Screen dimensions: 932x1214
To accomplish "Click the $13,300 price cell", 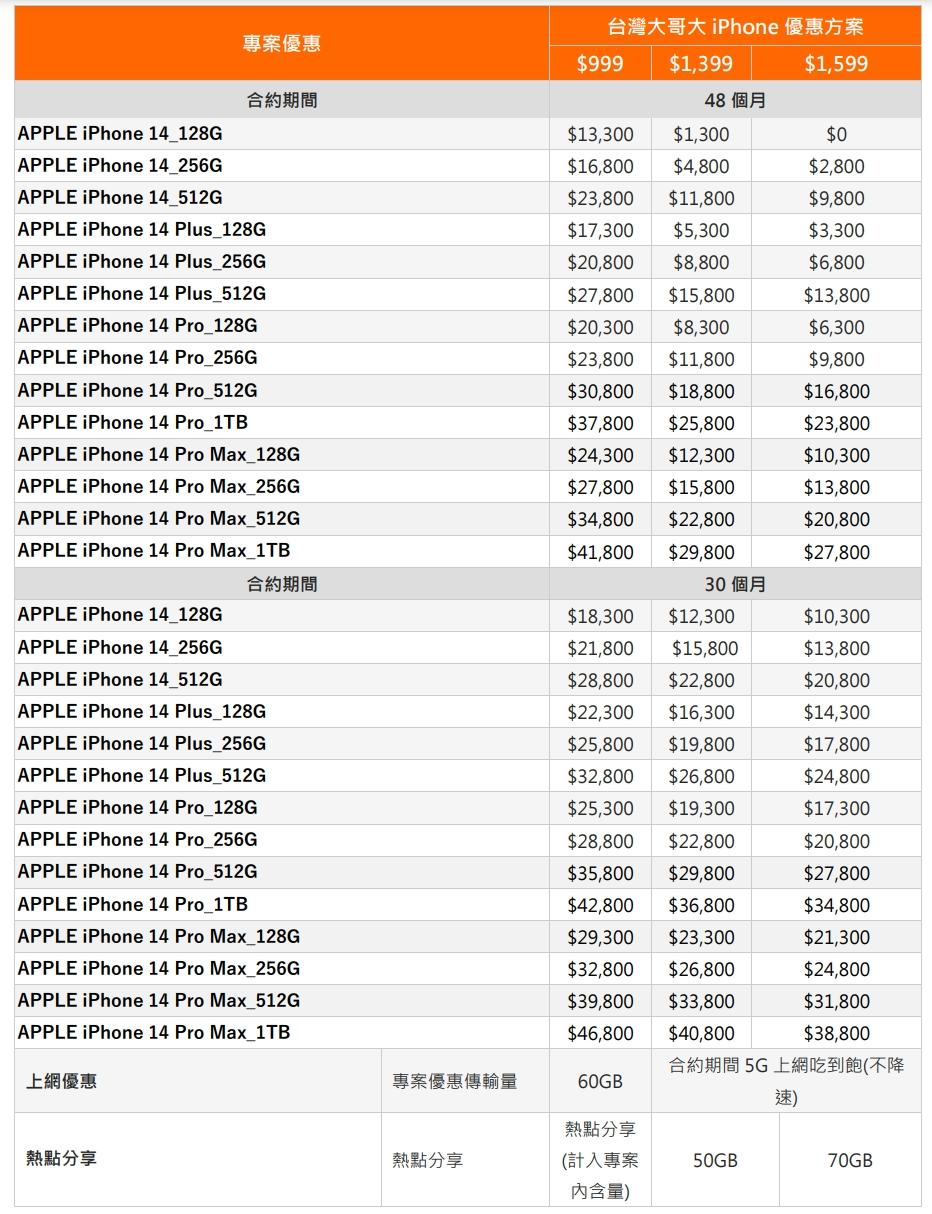I will 600,134.
